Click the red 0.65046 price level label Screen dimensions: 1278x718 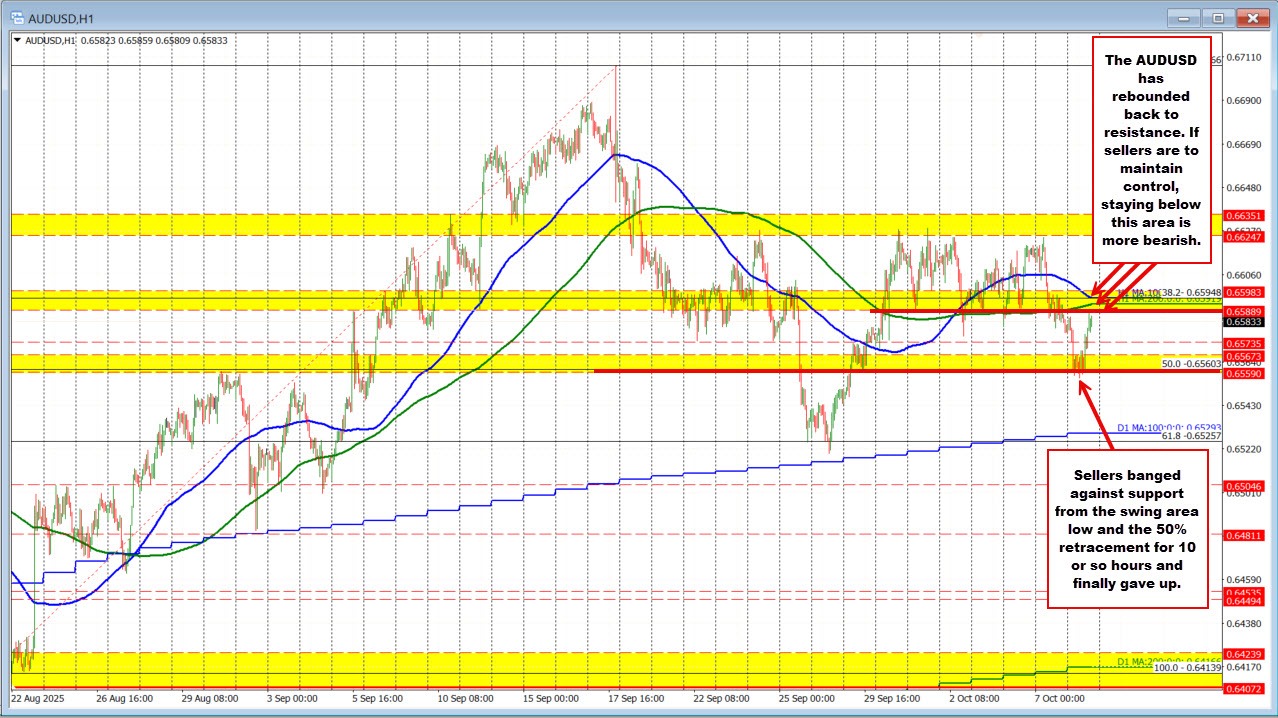pos(1243,485)
